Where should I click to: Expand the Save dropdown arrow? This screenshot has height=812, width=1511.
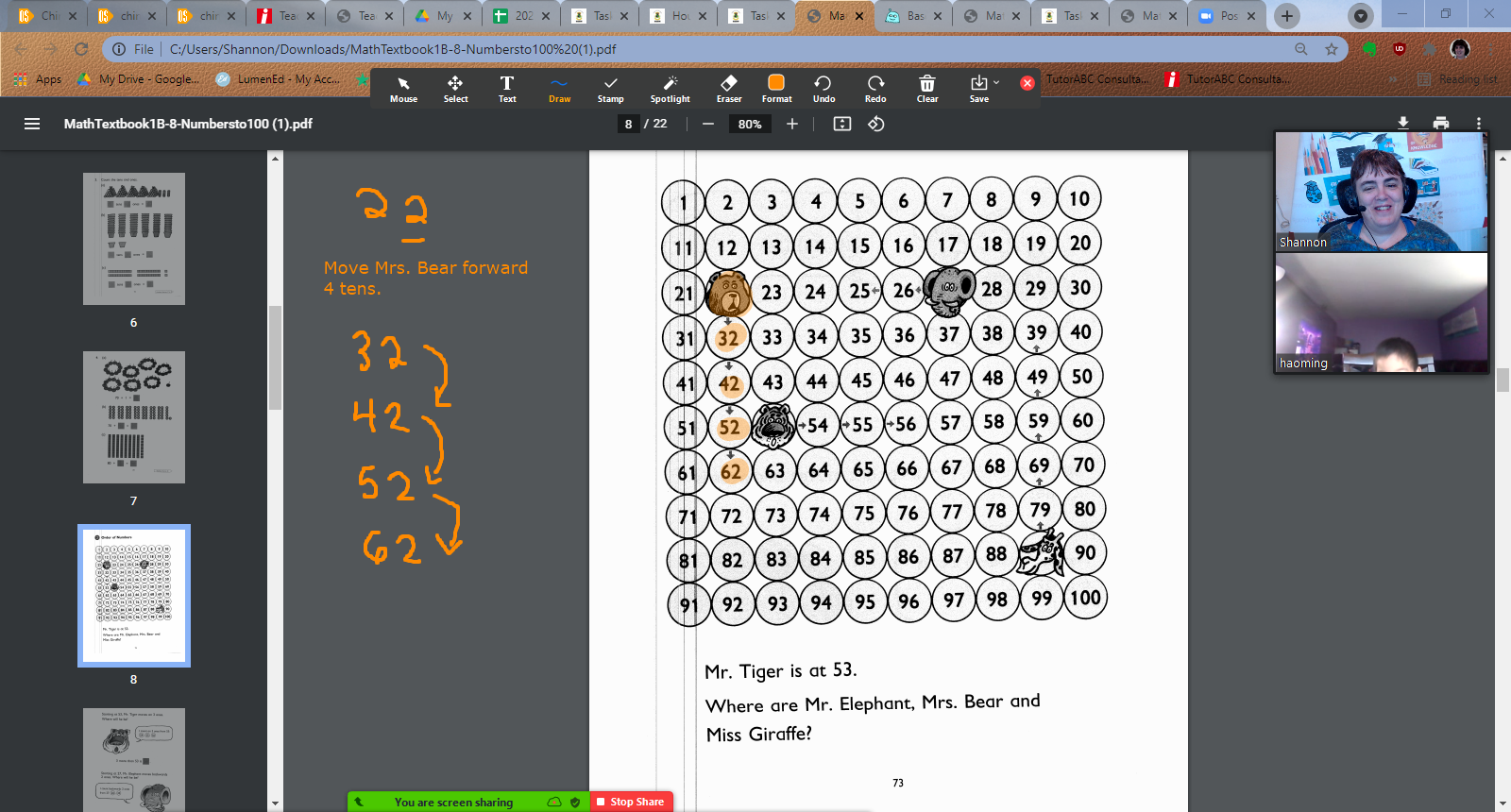996,82
